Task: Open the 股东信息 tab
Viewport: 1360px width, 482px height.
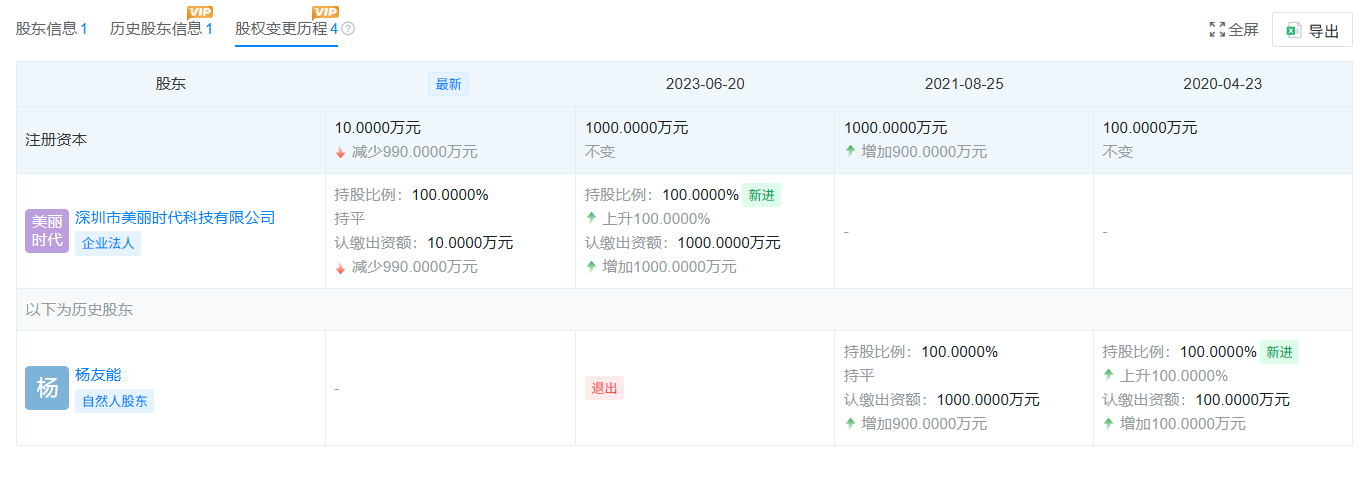Action: click(x=51, y=29)
